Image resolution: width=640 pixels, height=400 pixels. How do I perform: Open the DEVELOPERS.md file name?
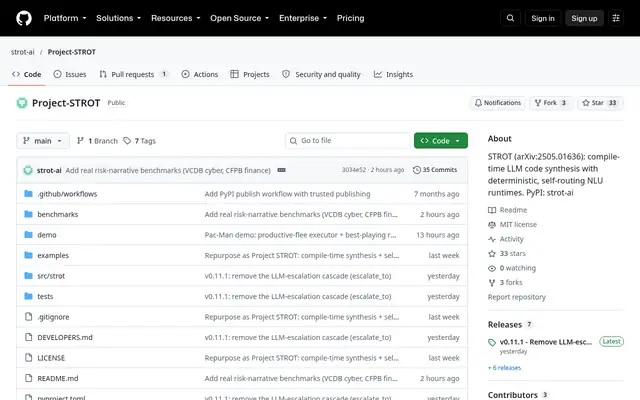pyautogui.click(x=65, y=338)
